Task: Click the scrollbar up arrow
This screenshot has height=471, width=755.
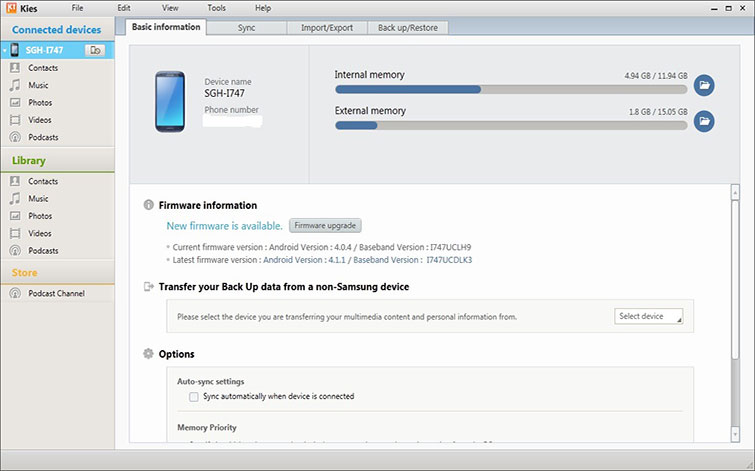Action: (x=735, y=193)
